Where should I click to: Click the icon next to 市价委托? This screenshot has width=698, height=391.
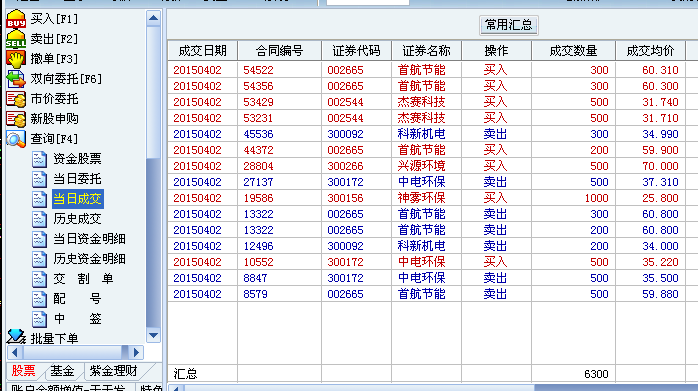click(x=16, y=99)
